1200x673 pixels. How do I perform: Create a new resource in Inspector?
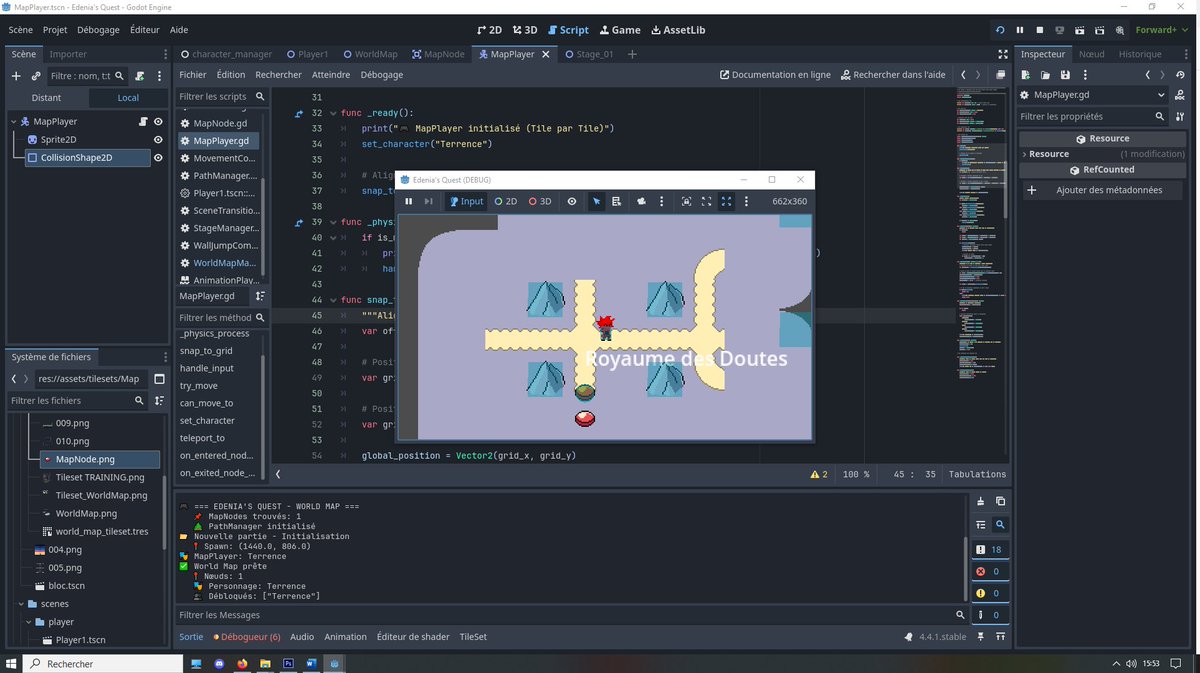click(x=1026, y=75)
